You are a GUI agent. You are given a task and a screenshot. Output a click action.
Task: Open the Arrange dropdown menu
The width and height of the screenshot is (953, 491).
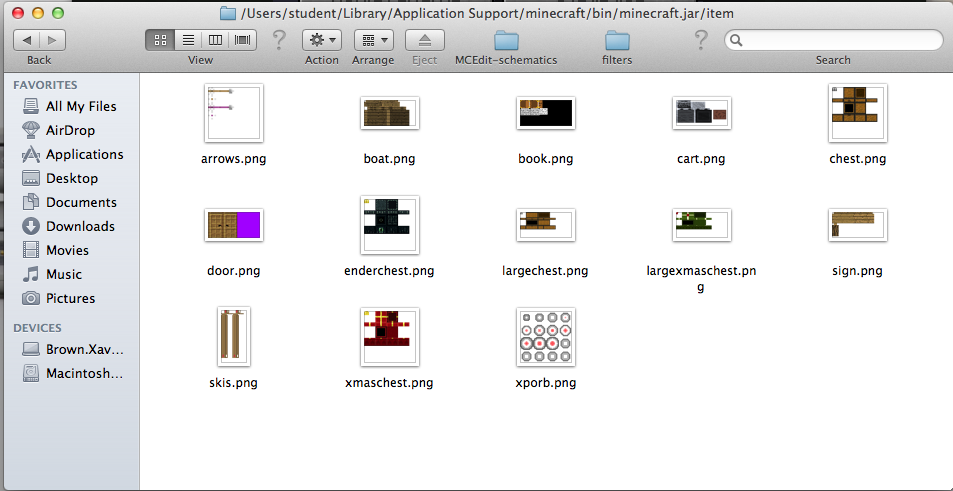pos(374,41)
